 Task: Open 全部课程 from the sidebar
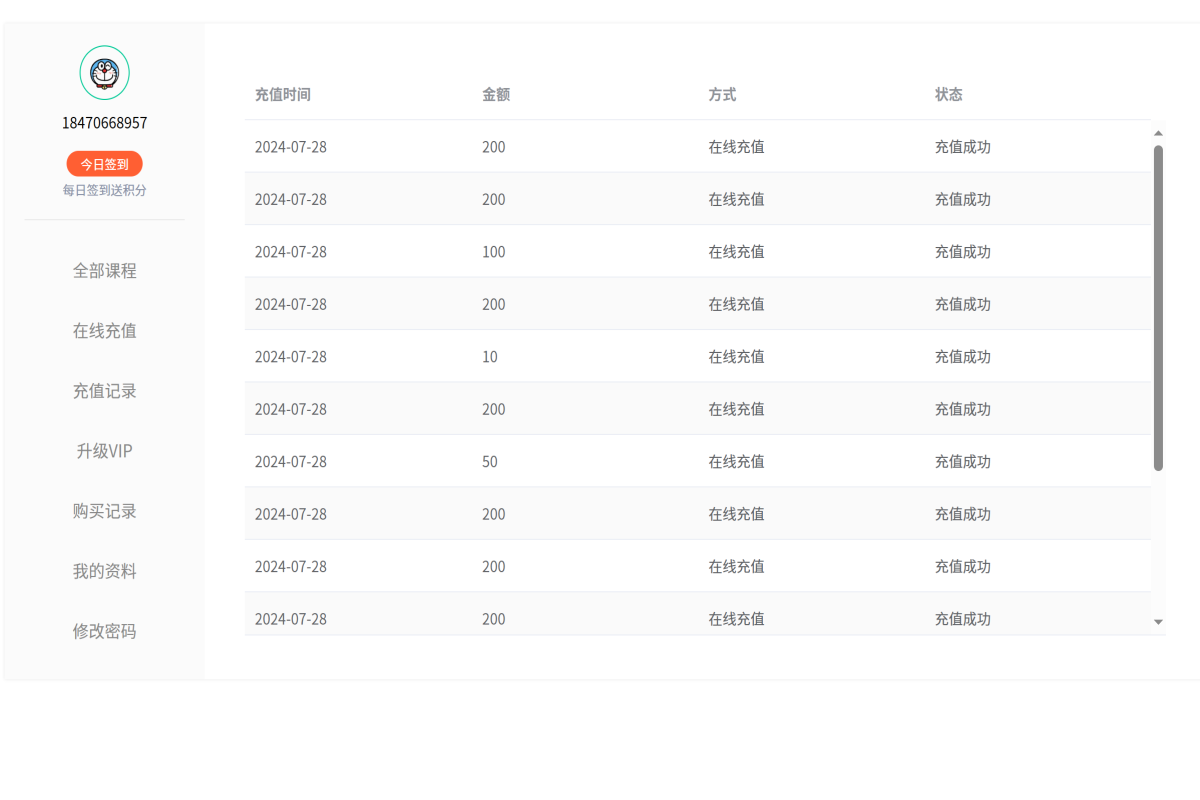click(x=104, y=270)
